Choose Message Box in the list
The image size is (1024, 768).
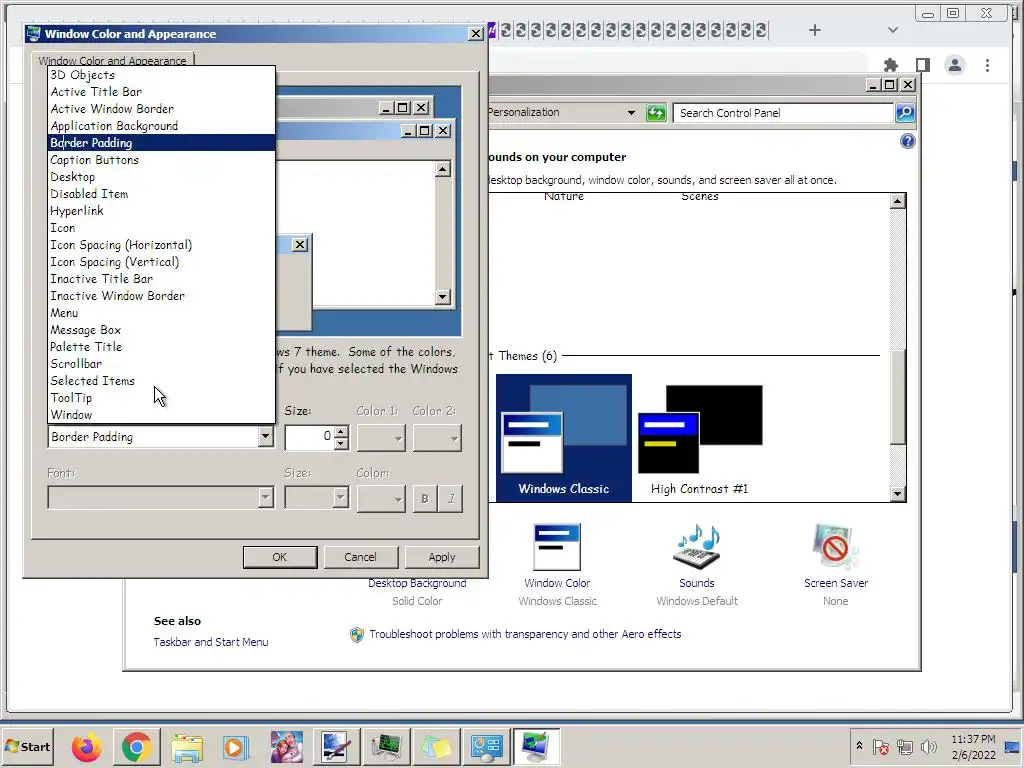(161, 329)
